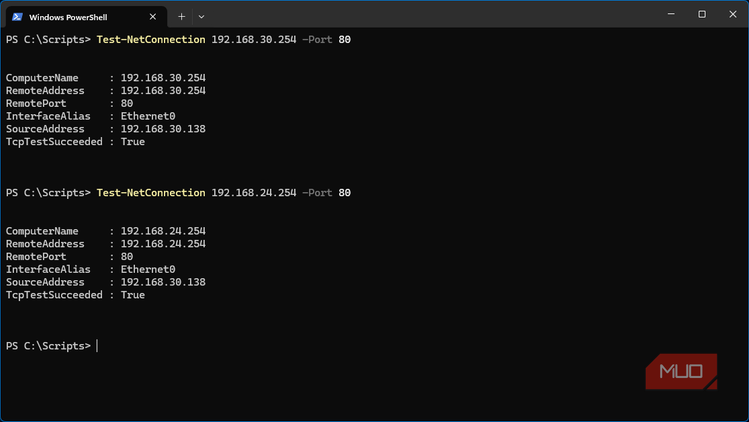The height and width of the screenshot is (422, 749).
Task: Click the first InterfaceAlias Ethernet0 value
Action: click(148, 116)
